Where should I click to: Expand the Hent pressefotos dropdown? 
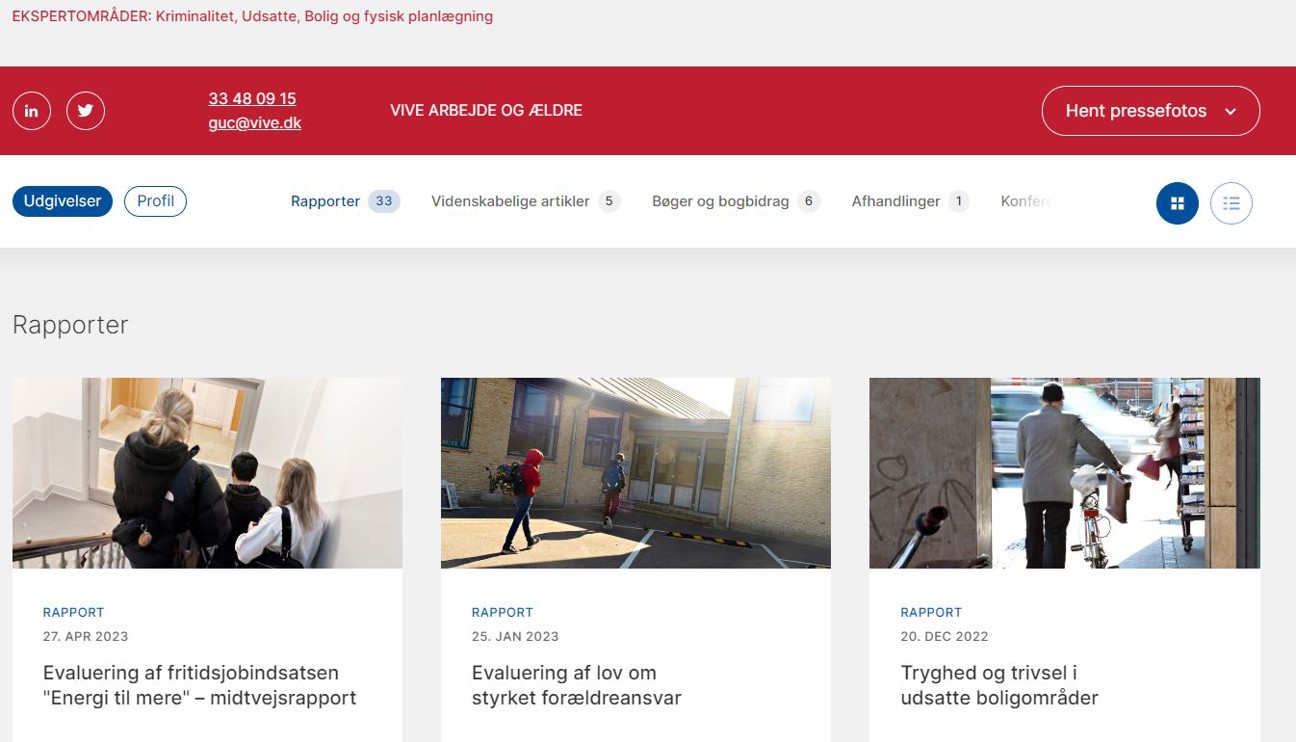click(1150, 111)
